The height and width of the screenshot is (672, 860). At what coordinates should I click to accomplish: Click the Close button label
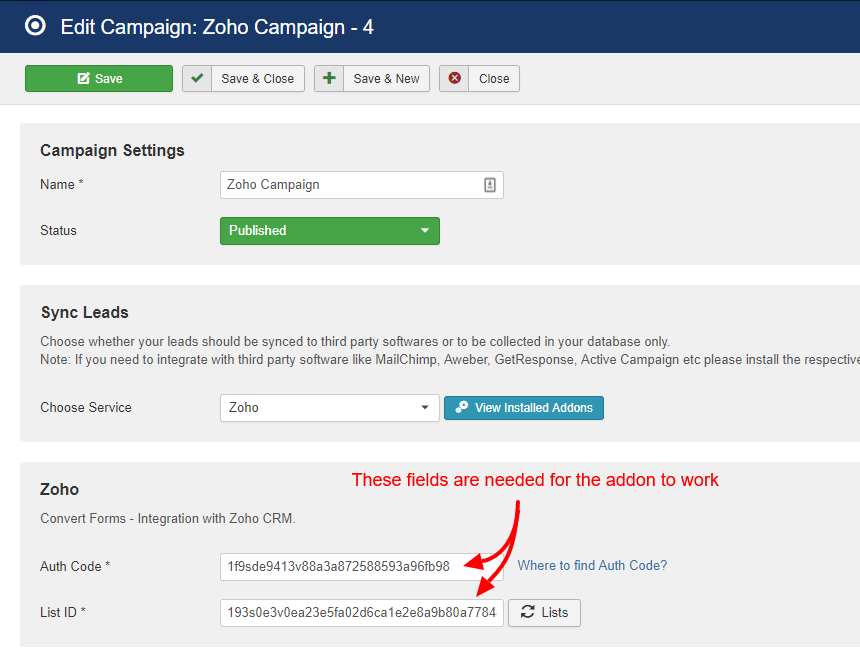(x=494, y=78)
